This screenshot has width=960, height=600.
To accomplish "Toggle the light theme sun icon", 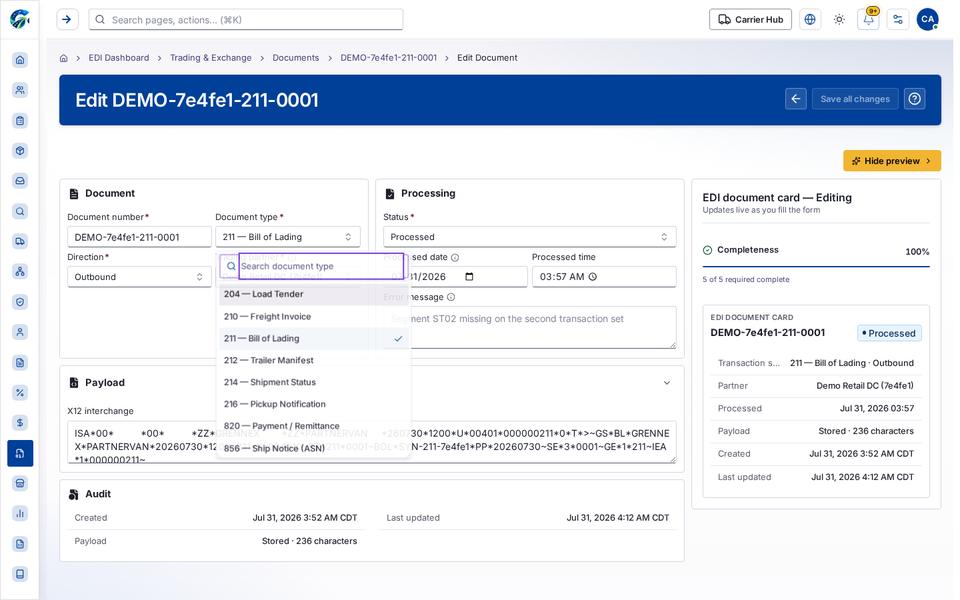I will (x=839, y=20).
